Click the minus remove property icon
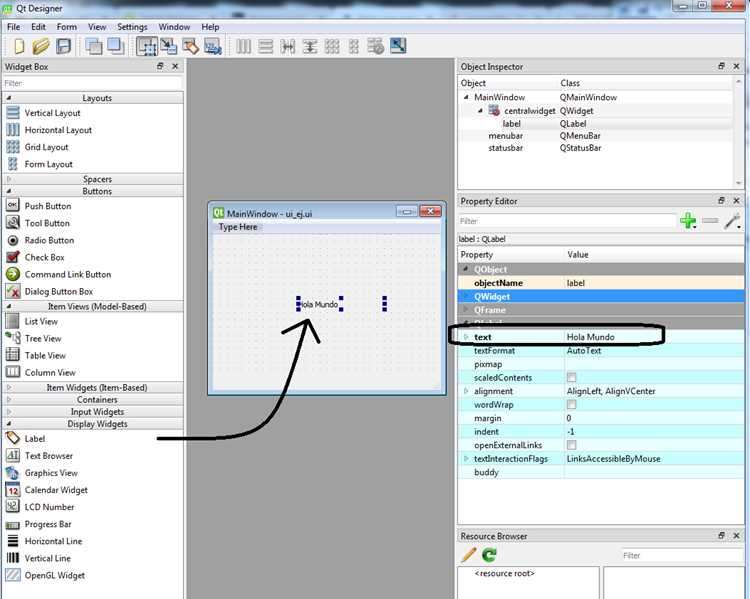Viewport: 750px width, 599px height. pos(710,221)
